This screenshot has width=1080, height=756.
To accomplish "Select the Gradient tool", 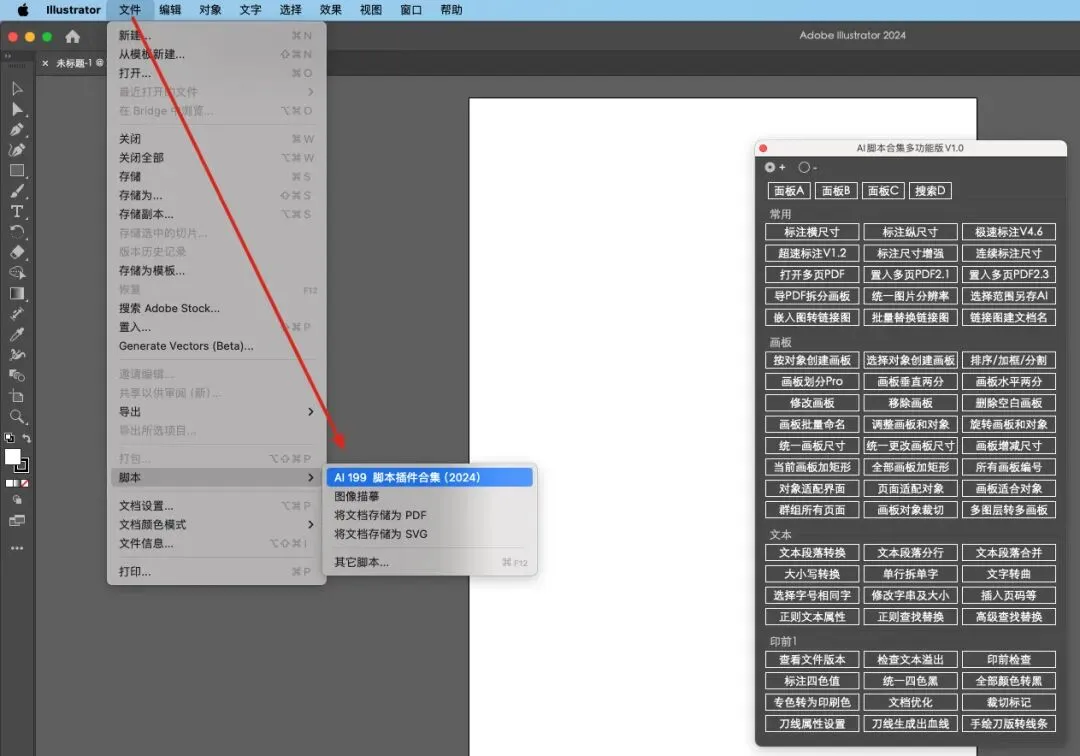I will point(17,293).
